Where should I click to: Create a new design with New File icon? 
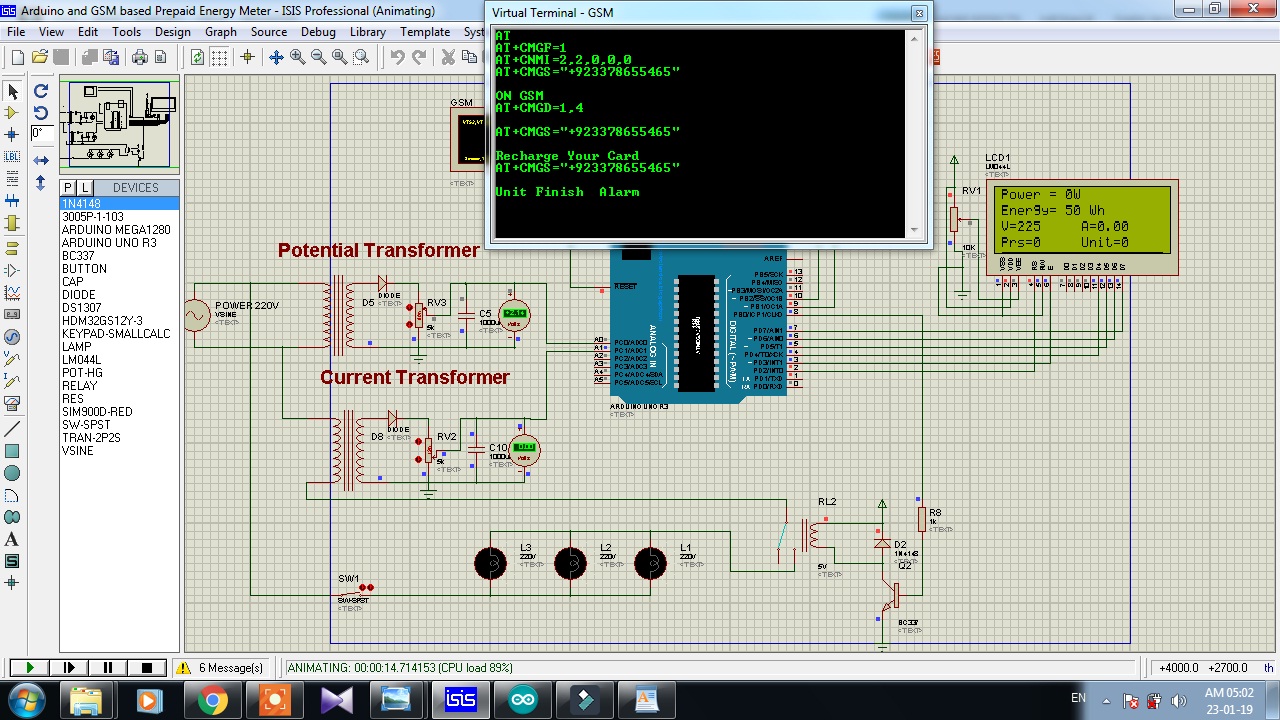click(18, 57)
